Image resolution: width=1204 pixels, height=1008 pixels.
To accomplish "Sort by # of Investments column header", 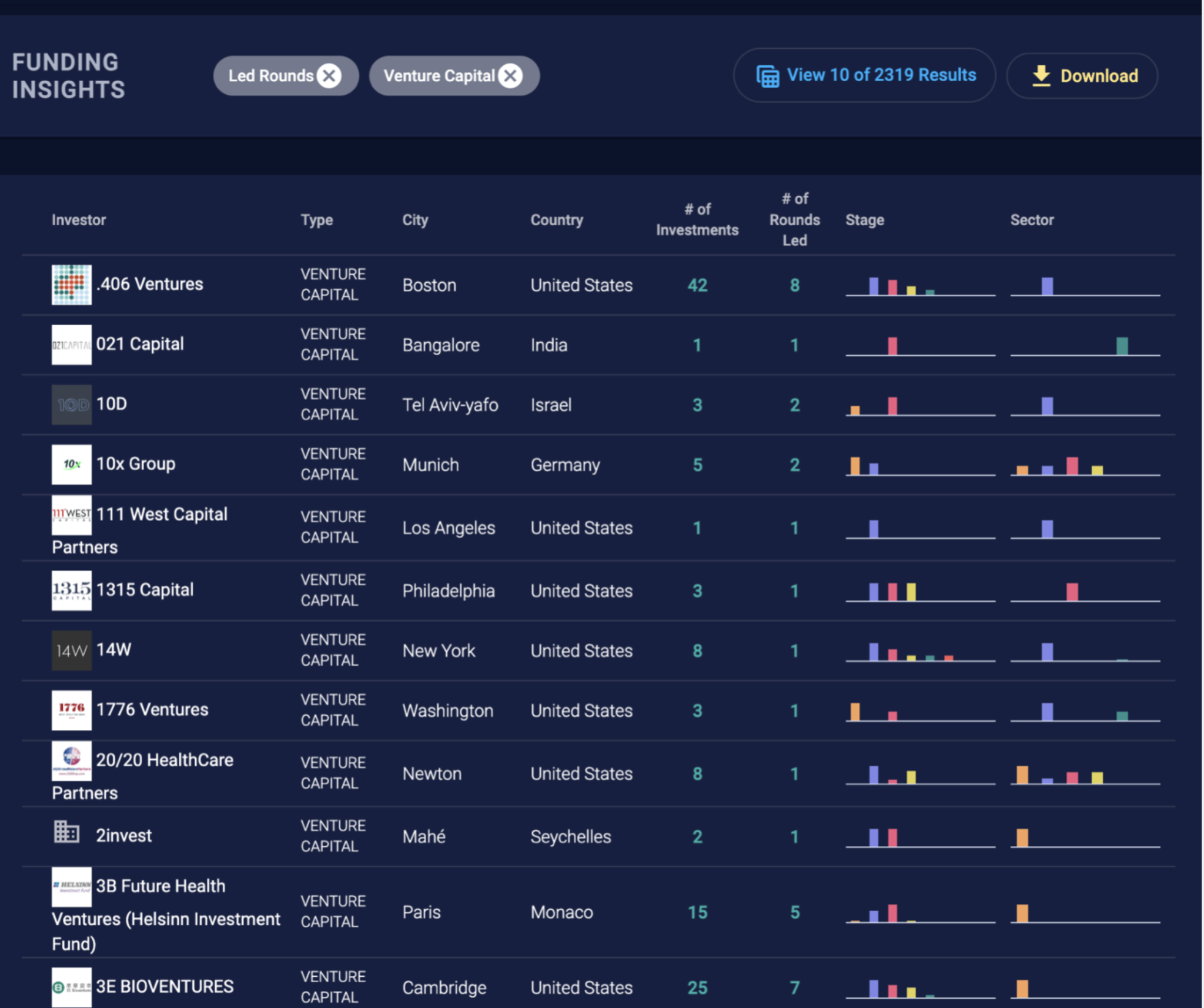I will [697, 219].
